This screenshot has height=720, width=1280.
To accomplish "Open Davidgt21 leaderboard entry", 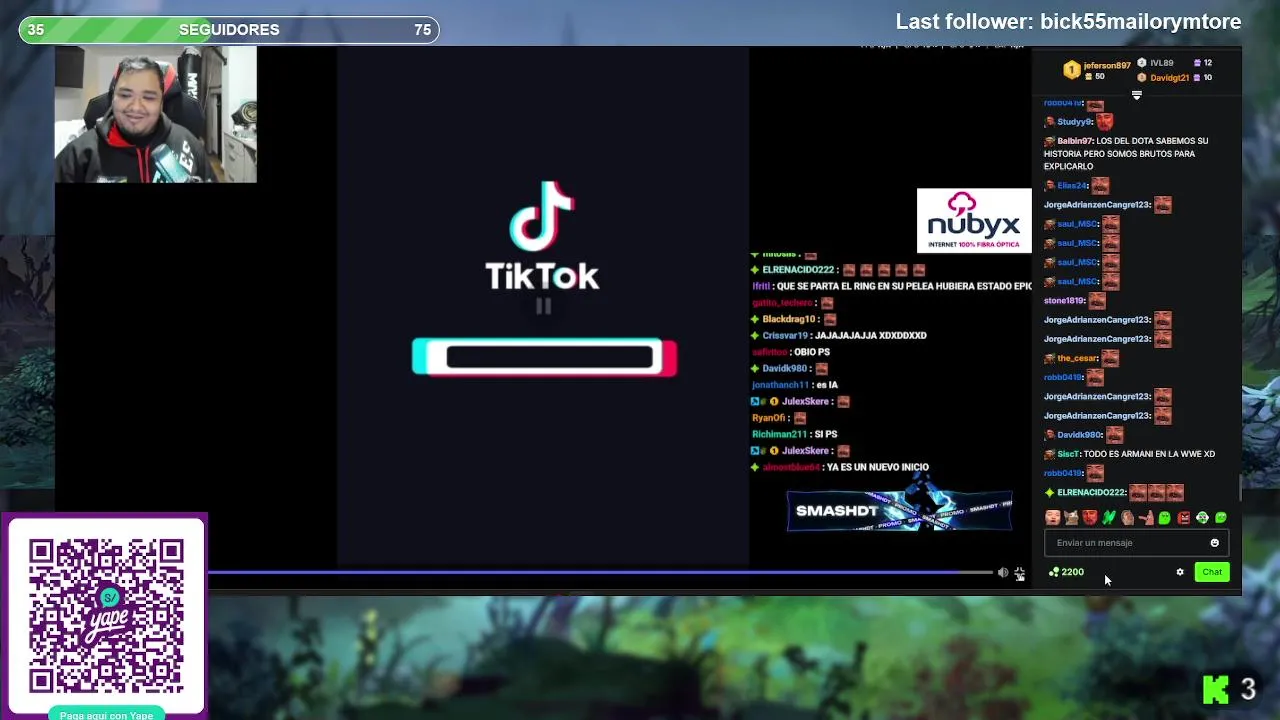I will click(x=1169, y=78).
